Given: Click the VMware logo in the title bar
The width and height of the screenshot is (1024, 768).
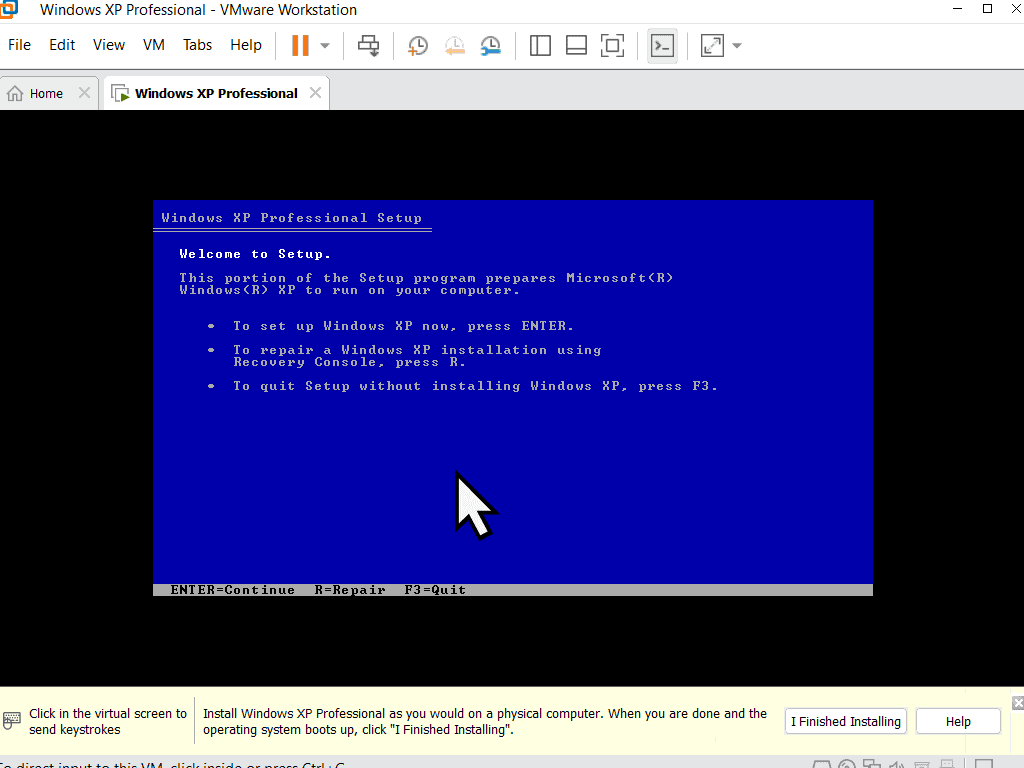Looking at the screenshot, I should [x=8, y=8].
